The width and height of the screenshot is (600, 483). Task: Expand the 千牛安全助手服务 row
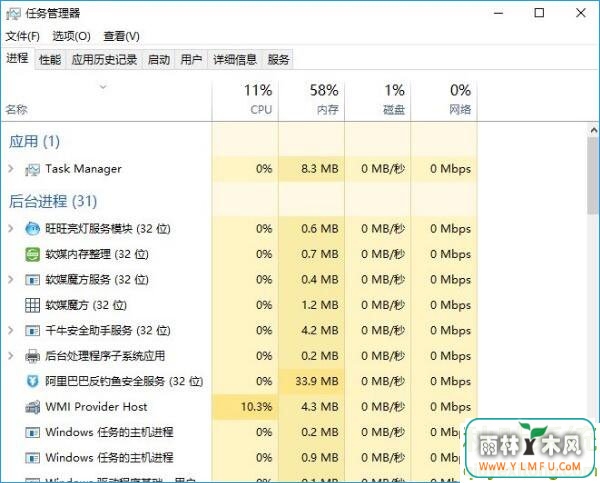coord(11,330)
